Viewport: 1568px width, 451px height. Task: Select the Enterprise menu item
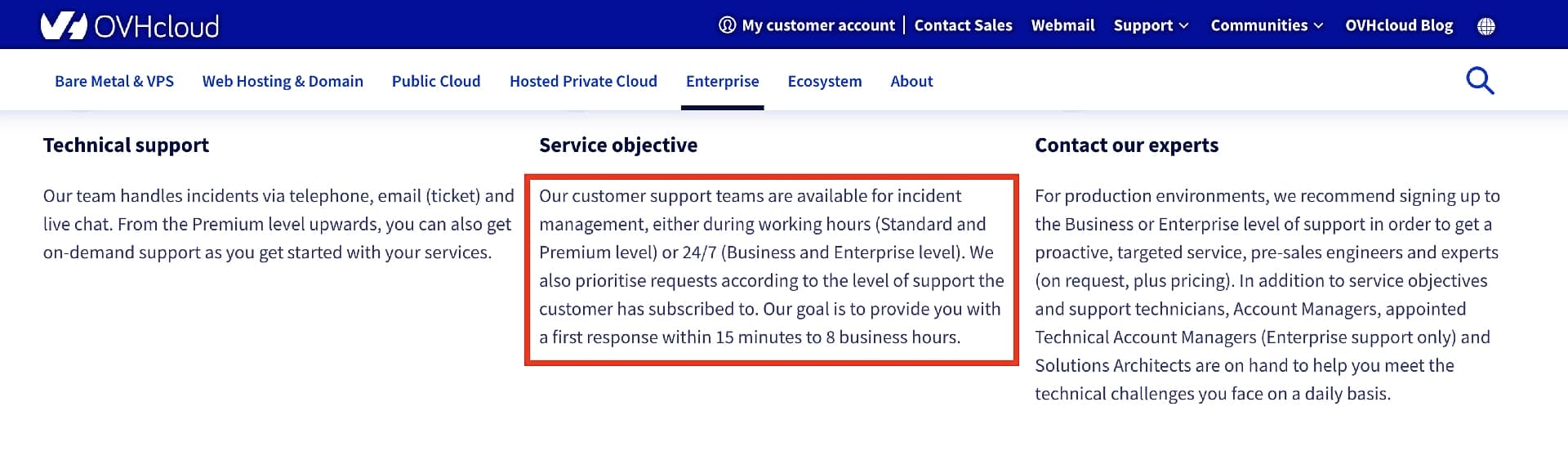point(722,81)
